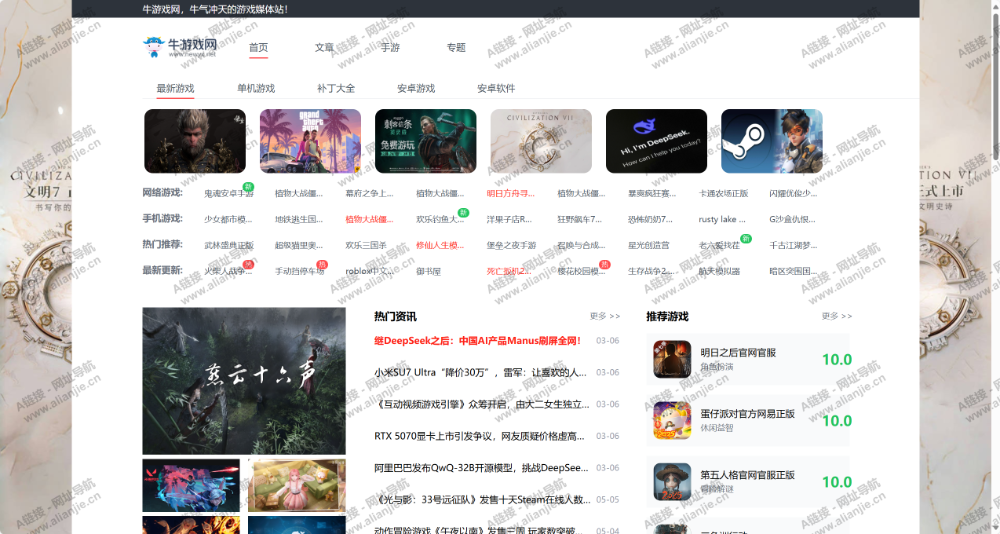Screen dimensions: 1000x534
Task: Open the 明日之后官网官服 title link
Action: pyautogui.click(x=738, y=353)
